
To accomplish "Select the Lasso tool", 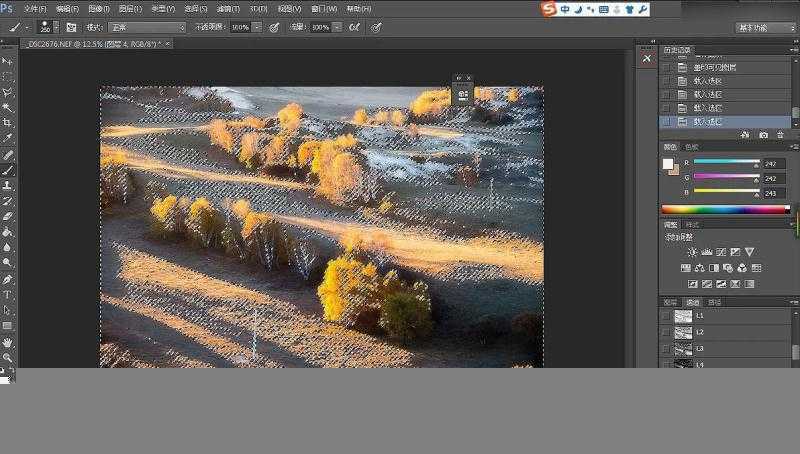I will (7, 92).
